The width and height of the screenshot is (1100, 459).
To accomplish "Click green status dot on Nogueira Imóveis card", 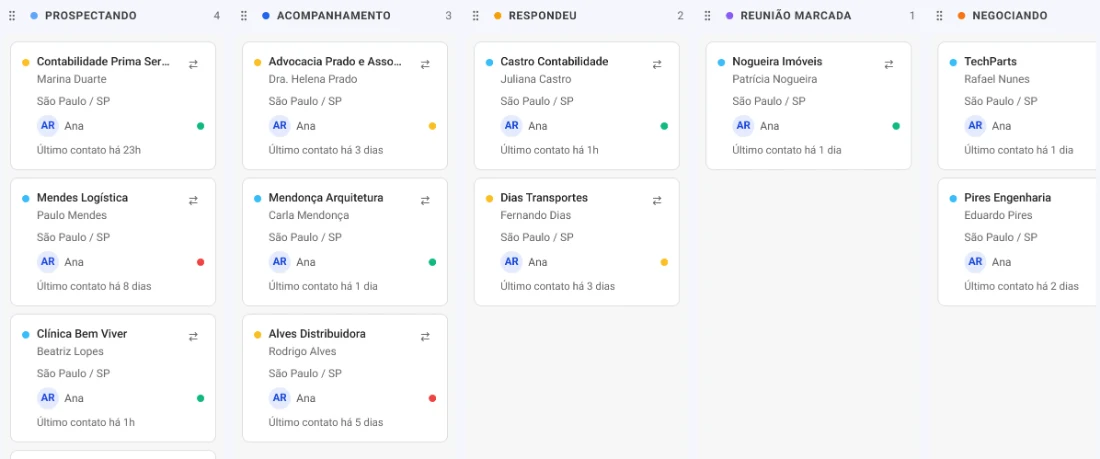I will pyautogui.click(x=896, y=126).
